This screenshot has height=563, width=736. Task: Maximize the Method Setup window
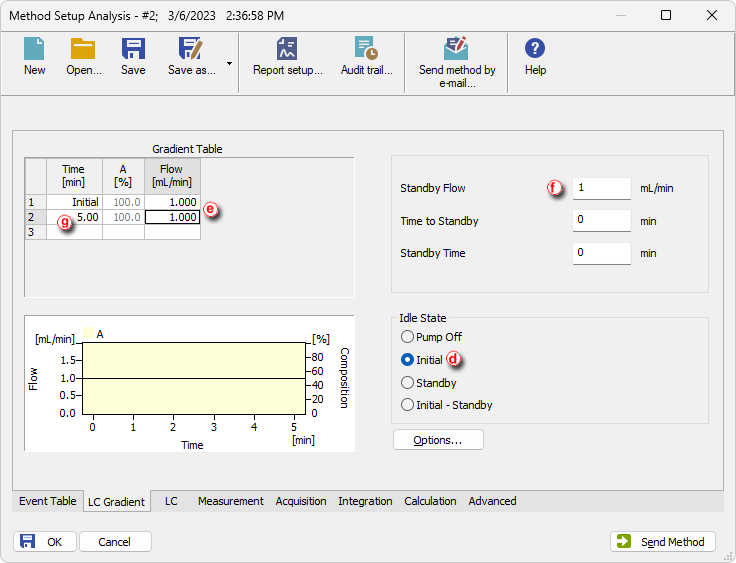click(666, 15)
